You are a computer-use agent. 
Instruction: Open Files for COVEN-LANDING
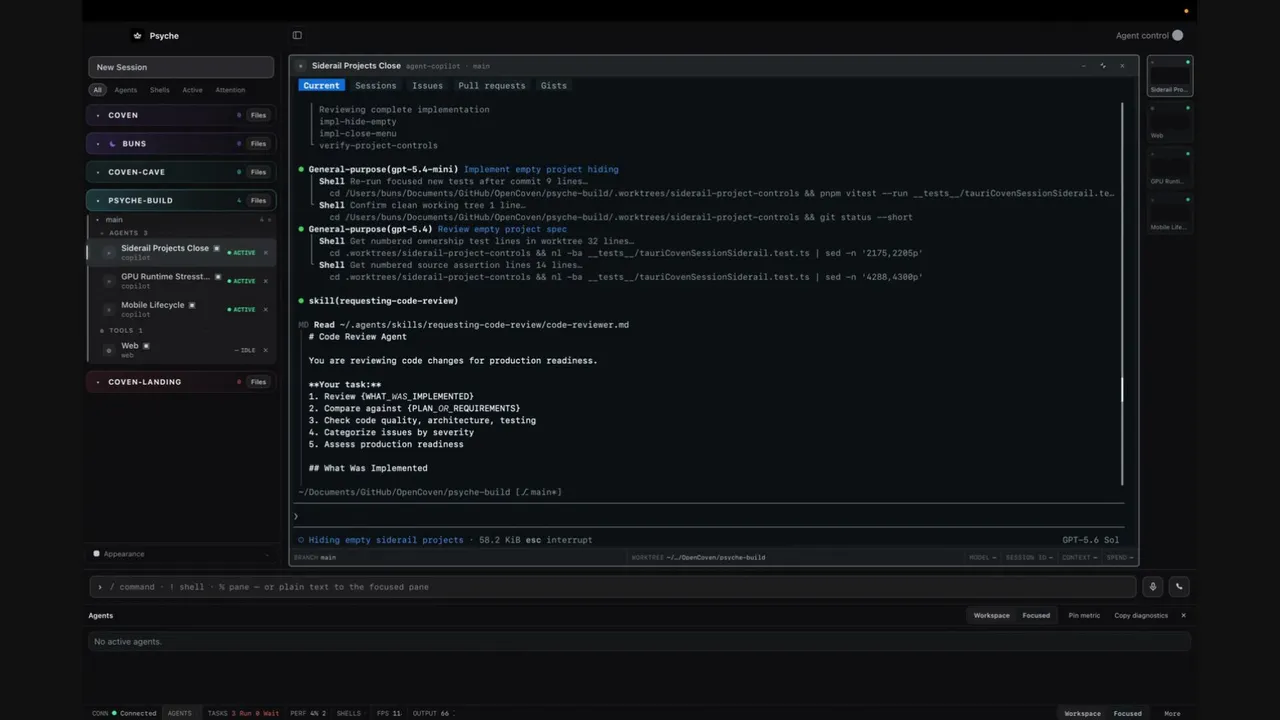click(258, 381)
